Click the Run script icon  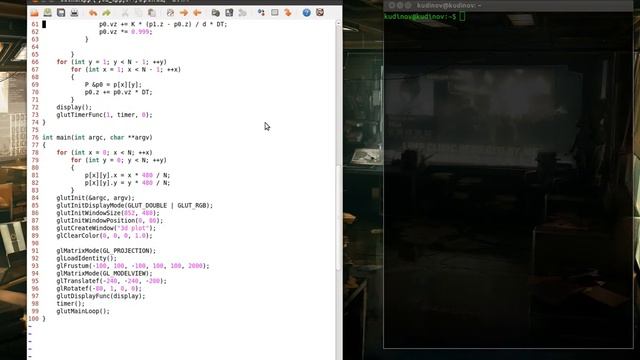tap(242, 13)
